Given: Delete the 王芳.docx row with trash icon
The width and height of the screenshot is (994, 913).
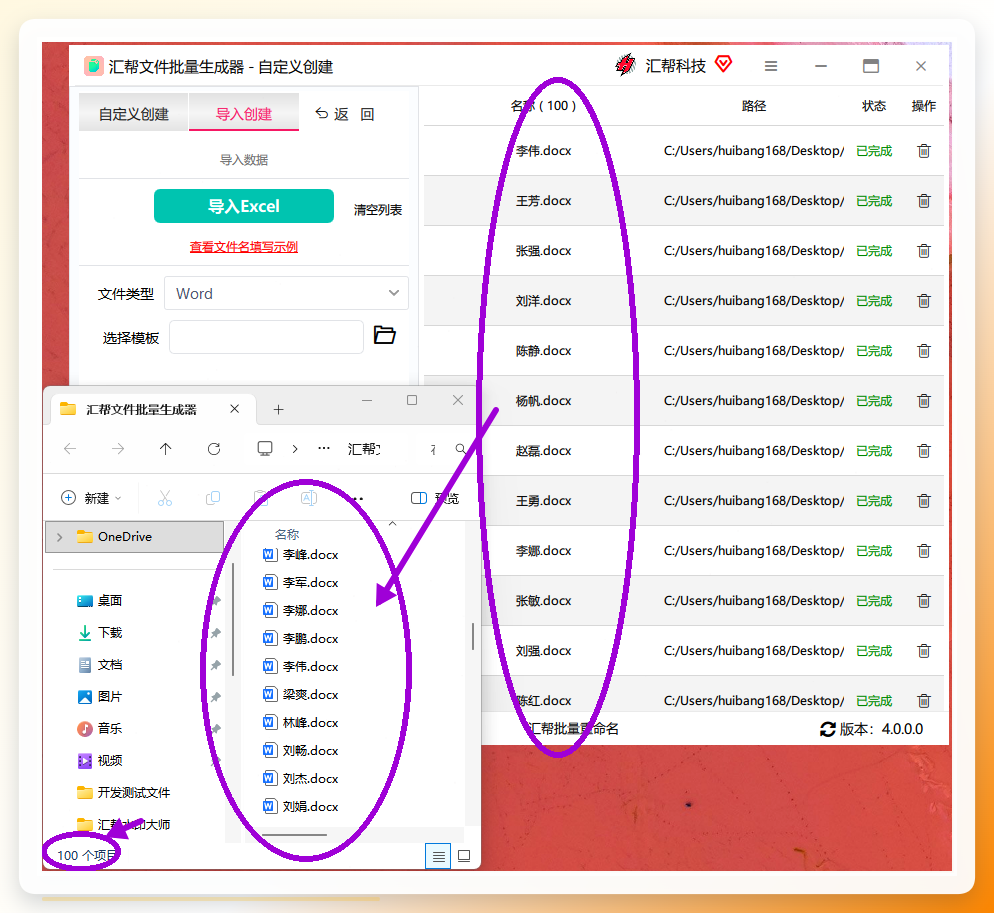Looking at the screenshot, I should click(924, 201).
